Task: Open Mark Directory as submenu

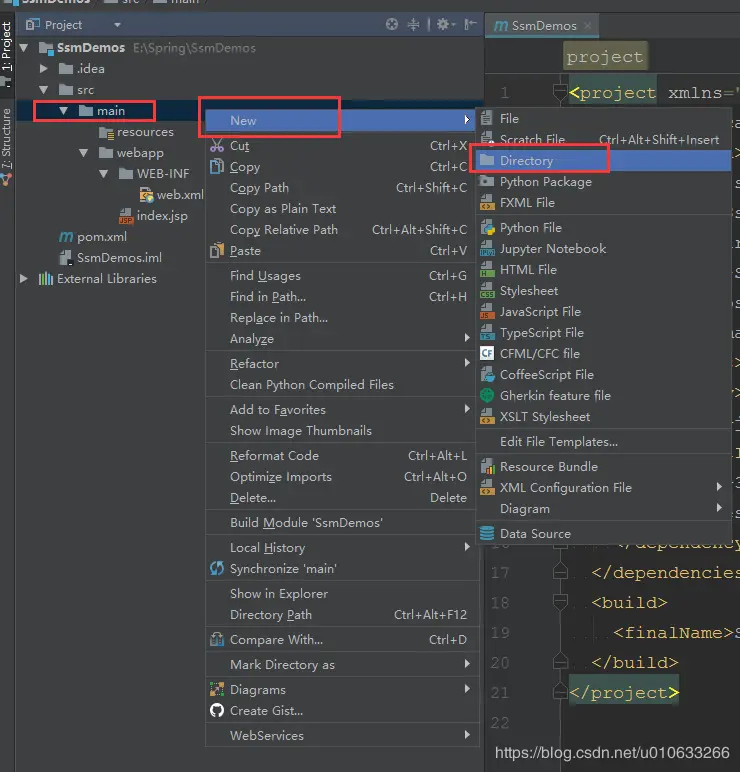Action: coord(340,664)
